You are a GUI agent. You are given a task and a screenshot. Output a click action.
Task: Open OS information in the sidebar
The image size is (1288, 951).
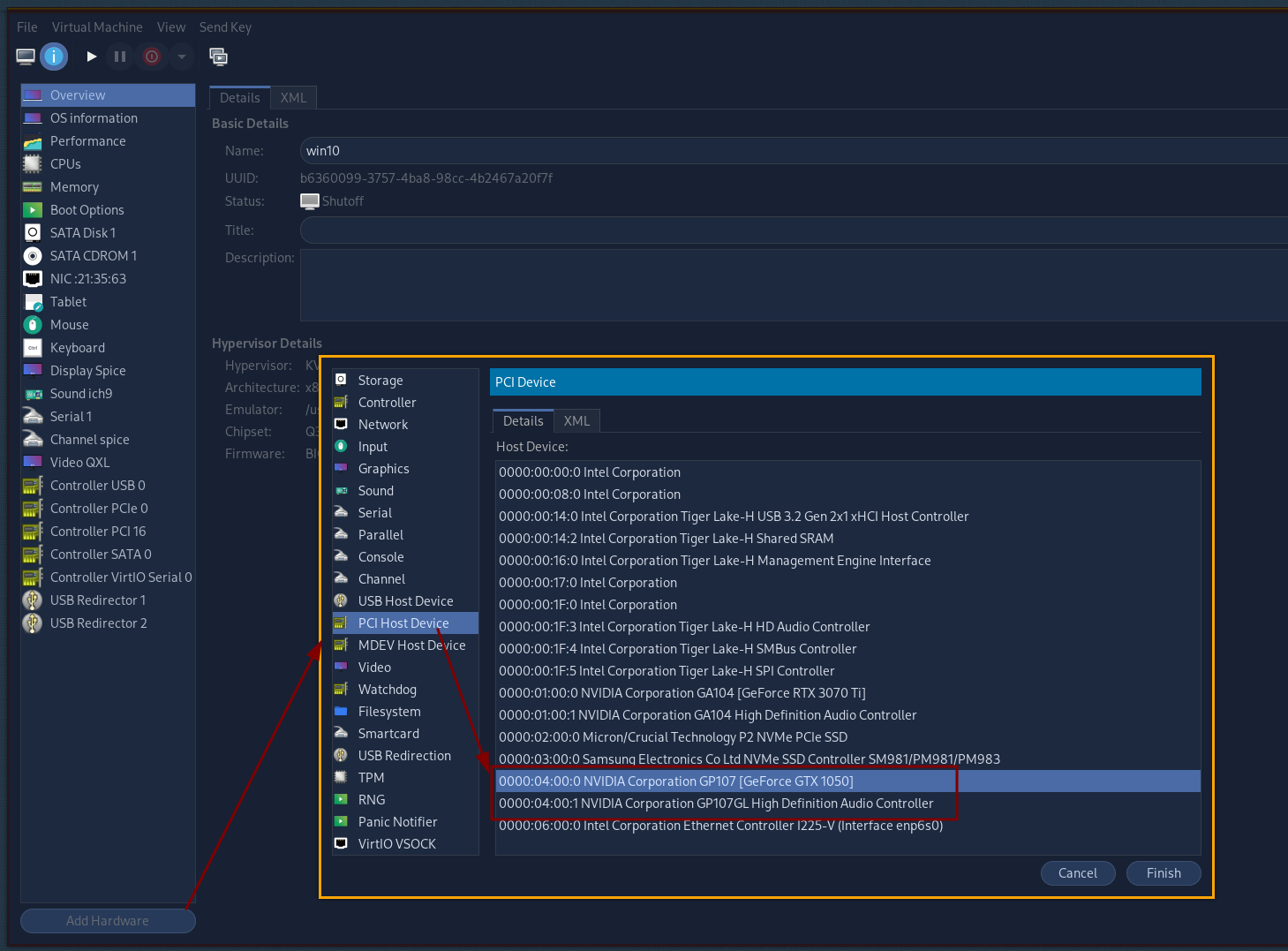click(x=108, y=118)
